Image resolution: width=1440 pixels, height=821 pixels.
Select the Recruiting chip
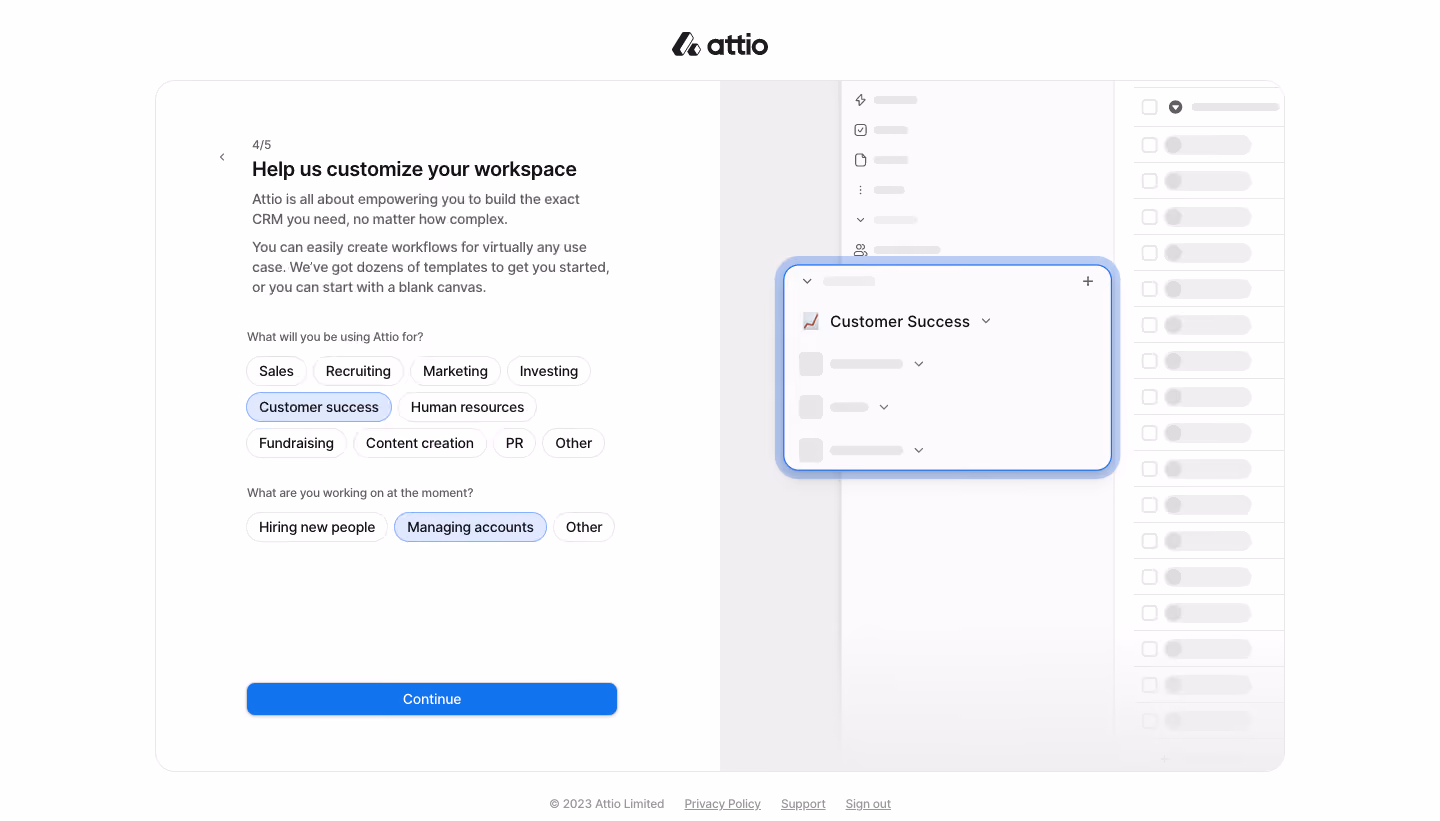358,371
